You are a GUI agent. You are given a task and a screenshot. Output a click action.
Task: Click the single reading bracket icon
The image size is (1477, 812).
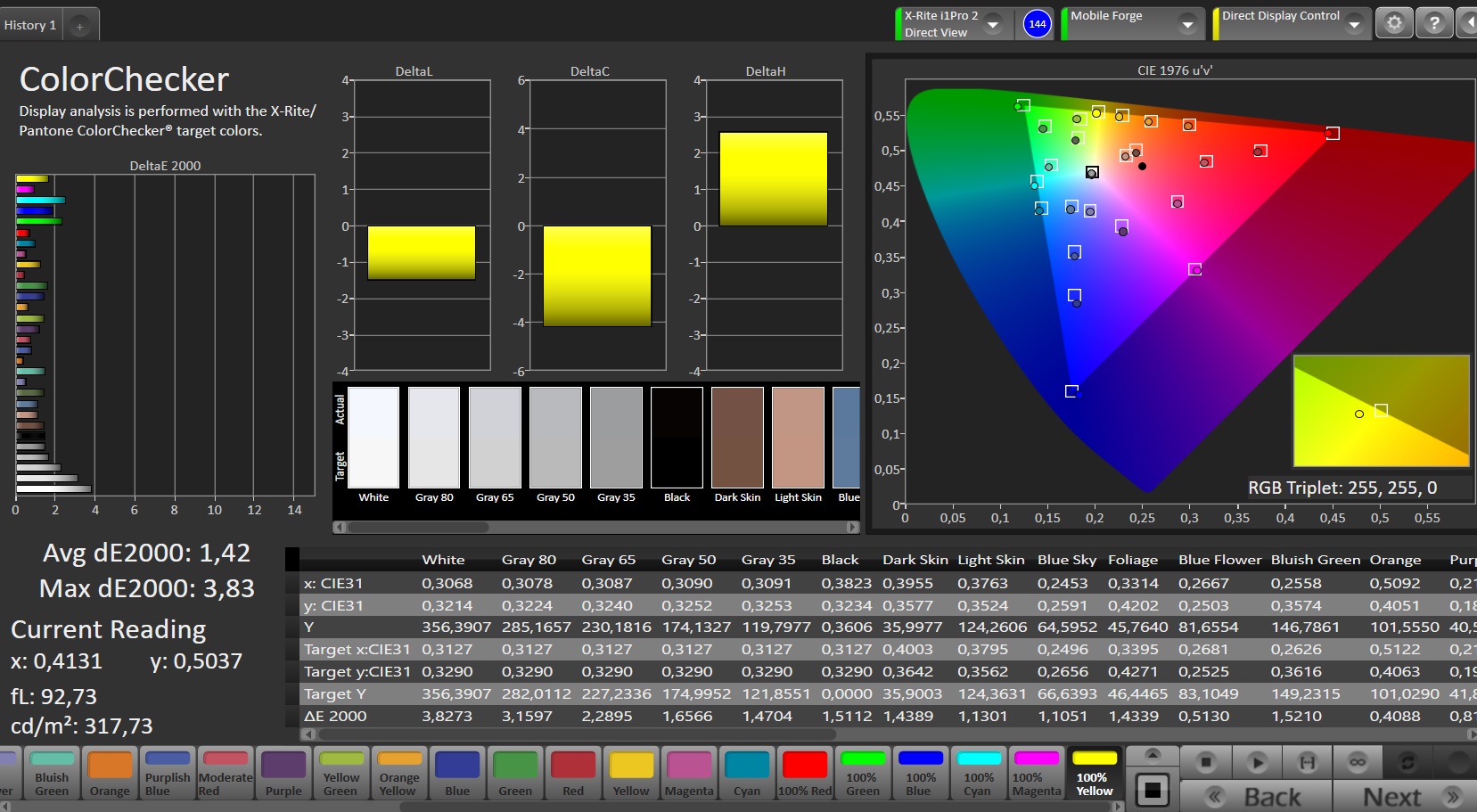point(1307,762)
